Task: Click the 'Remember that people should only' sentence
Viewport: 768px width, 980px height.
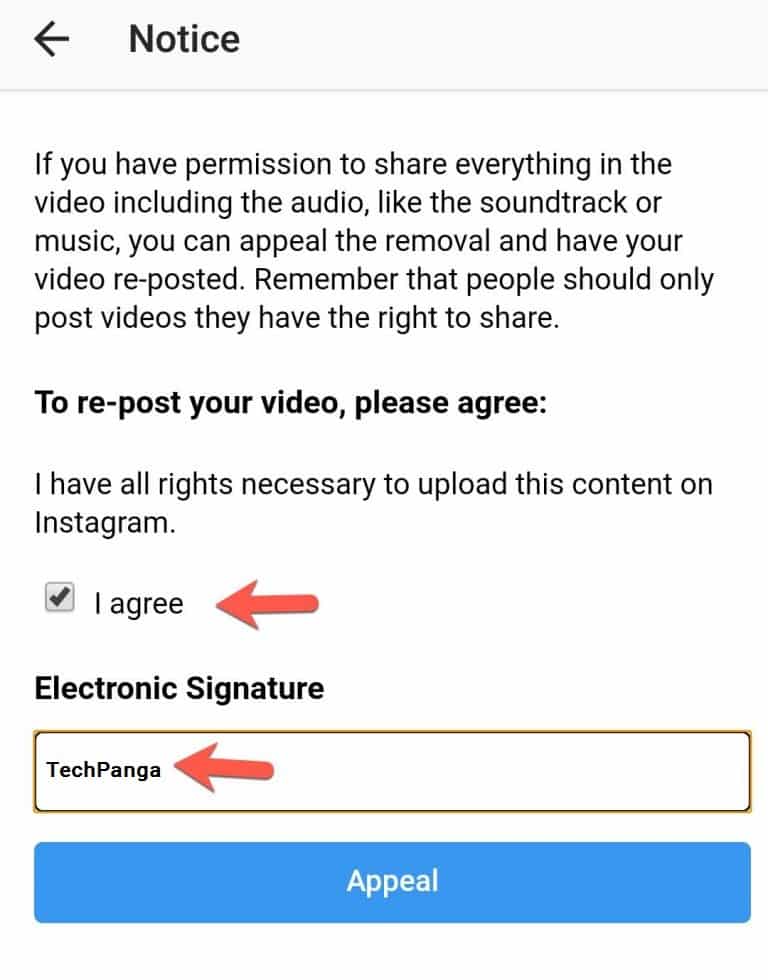Action: click(x=484, y=279)
